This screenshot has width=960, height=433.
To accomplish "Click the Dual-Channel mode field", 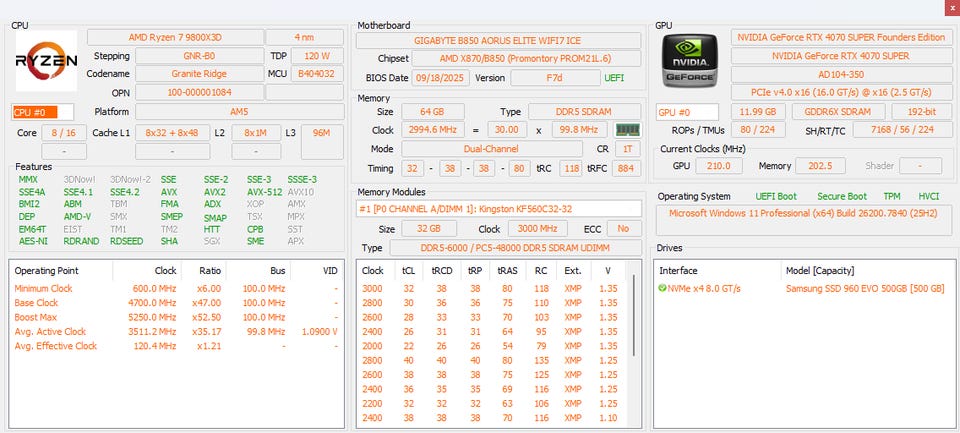I will tap(492, 149).
